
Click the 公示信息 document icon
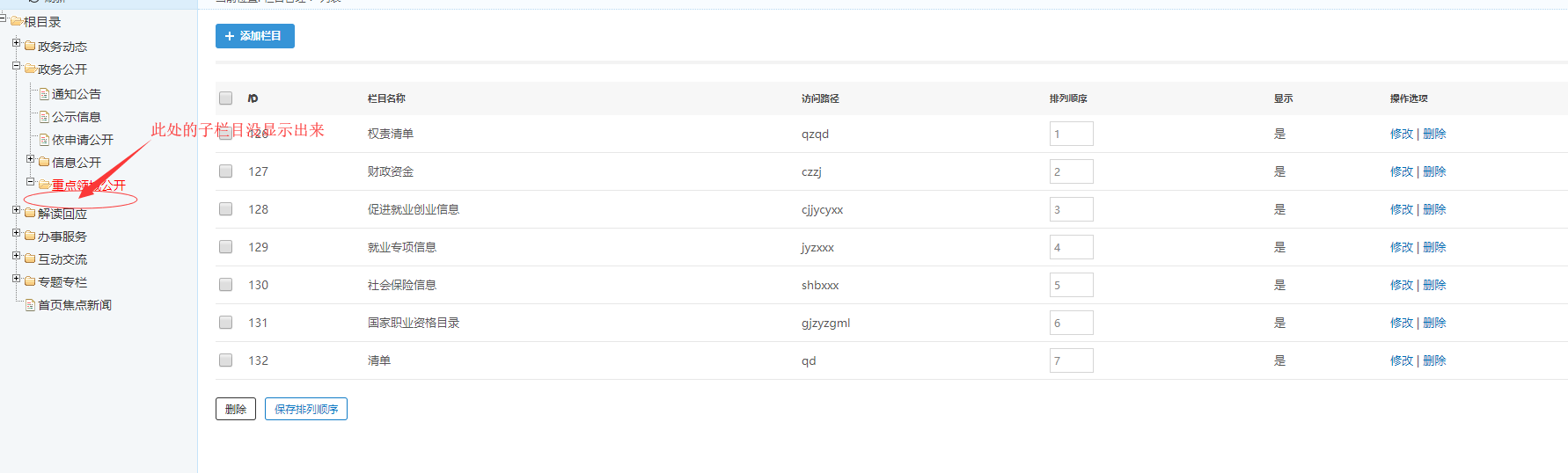(44, 116)
